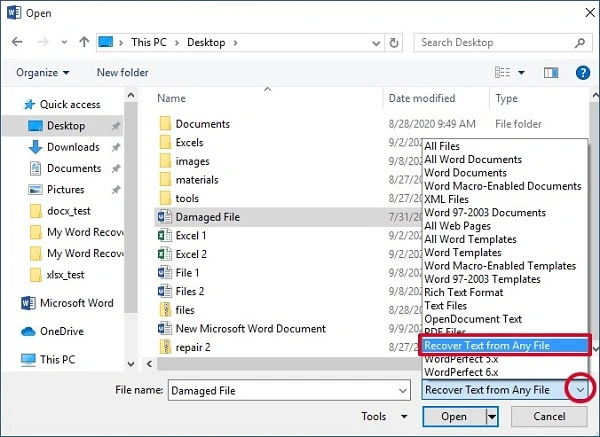The width and height of the screenshot is (600, 437).
Task: Click horizontal scrollbar left arrow
Action: (150, 364)
